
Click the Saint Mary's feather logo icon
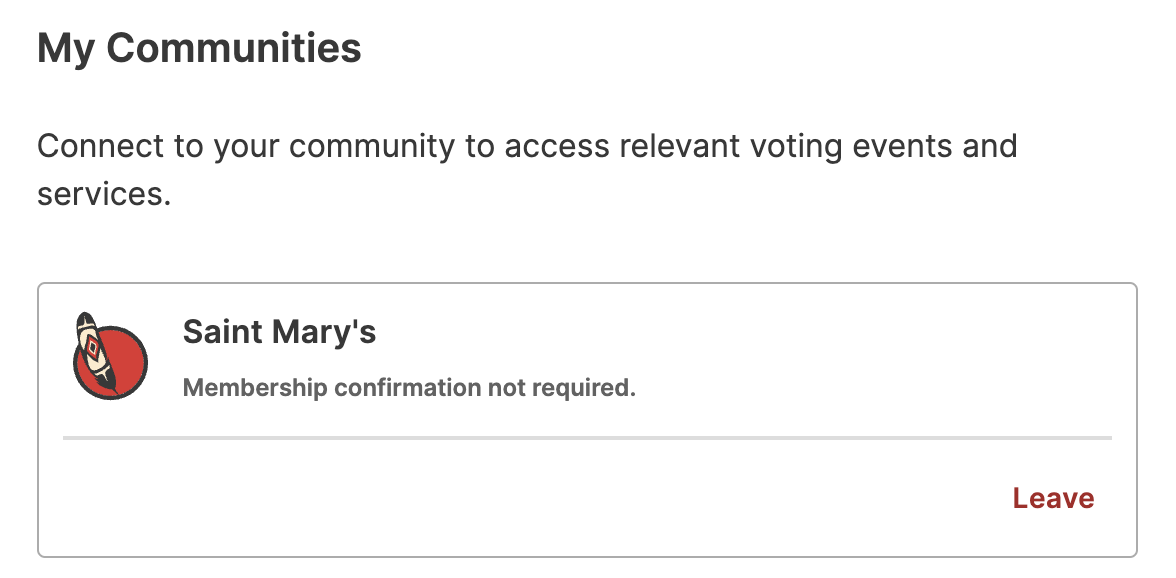[110, 357]
